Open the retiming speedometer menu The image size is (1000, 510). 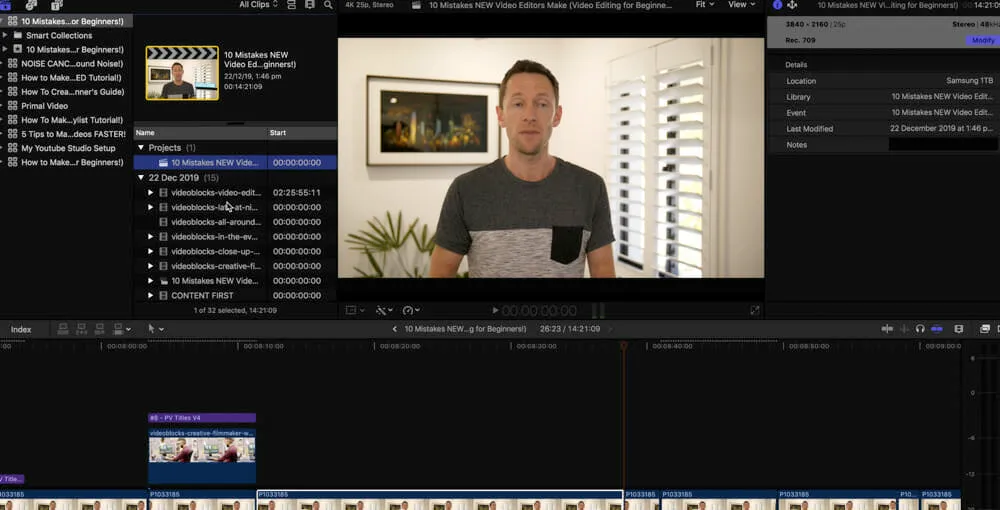click(x=410, y=311)
